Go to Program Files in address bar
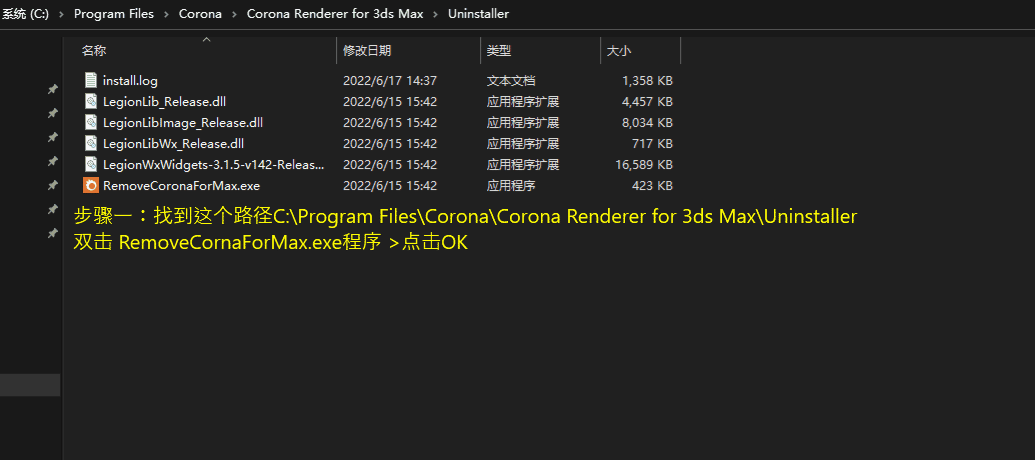 pyautogui.click(x=114, y=14)
